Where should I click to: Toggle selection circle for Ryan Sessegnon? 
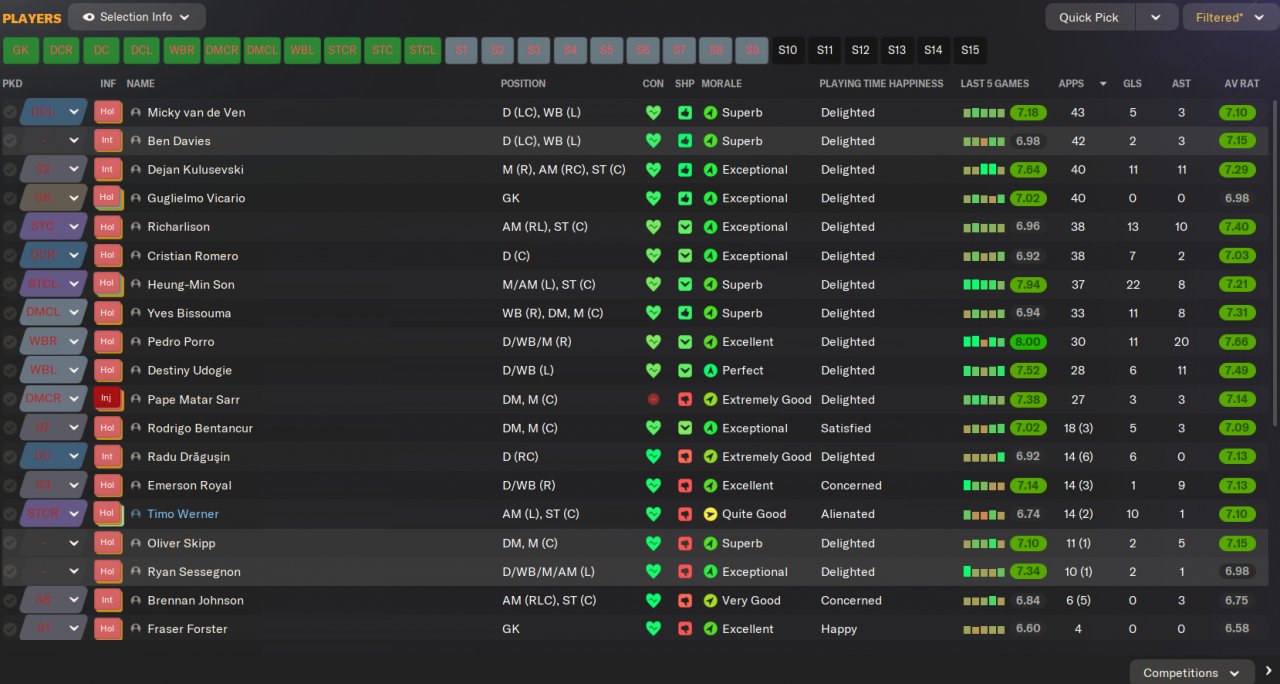pyautogui.click(x=10, y=572)
